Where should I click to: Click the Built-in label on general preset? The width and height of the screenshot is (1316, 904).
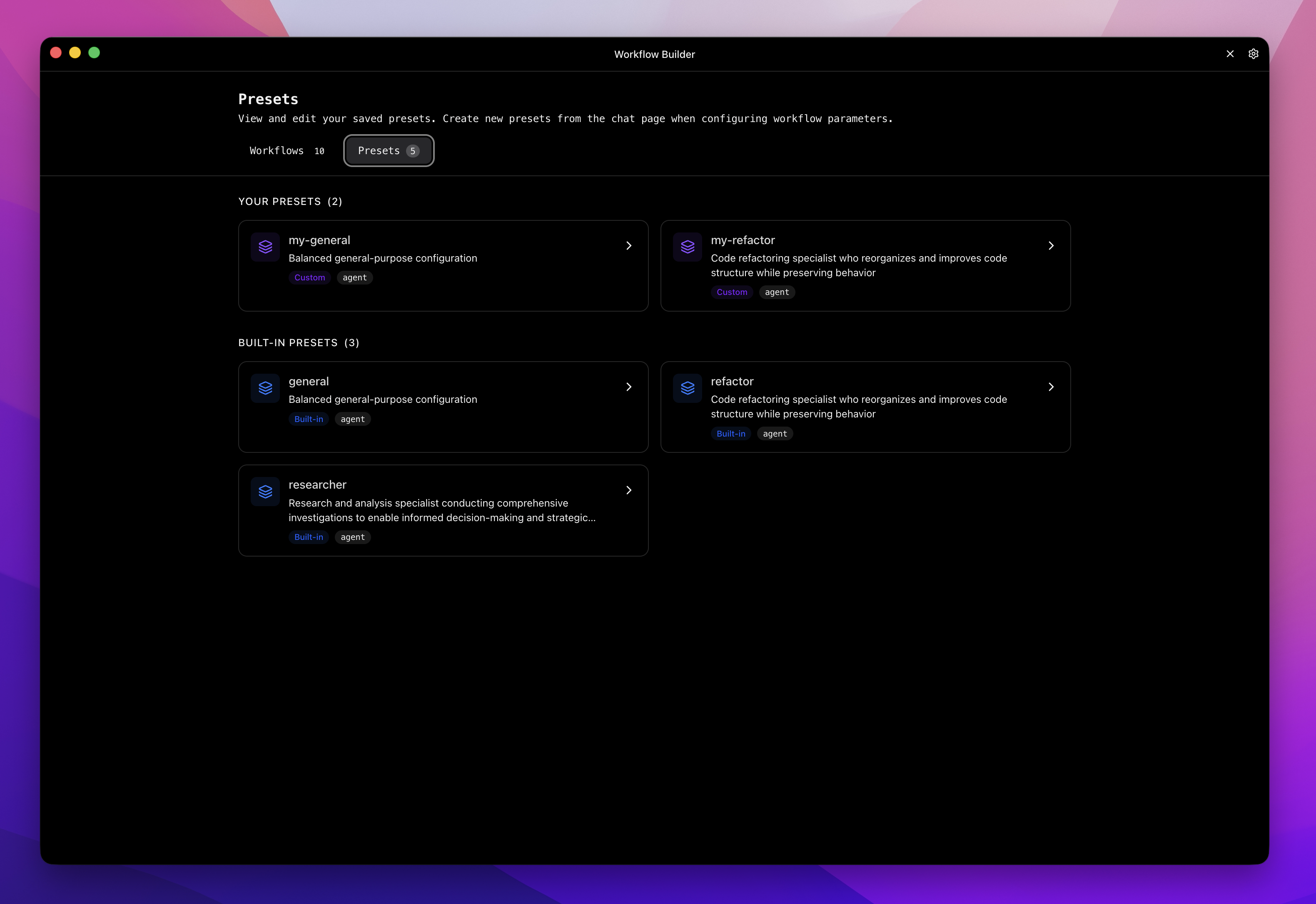coord(309,419)
